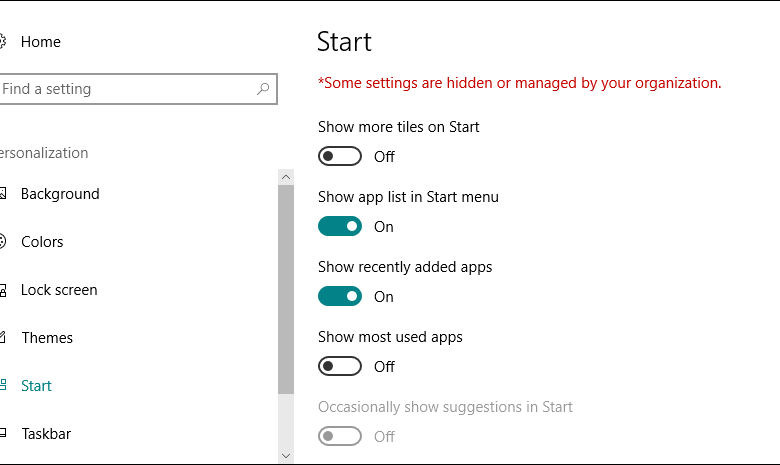This screenshot has height=465, width=780.
Task: Turn off Show app list in Start menu
Action: click(340, 226)
